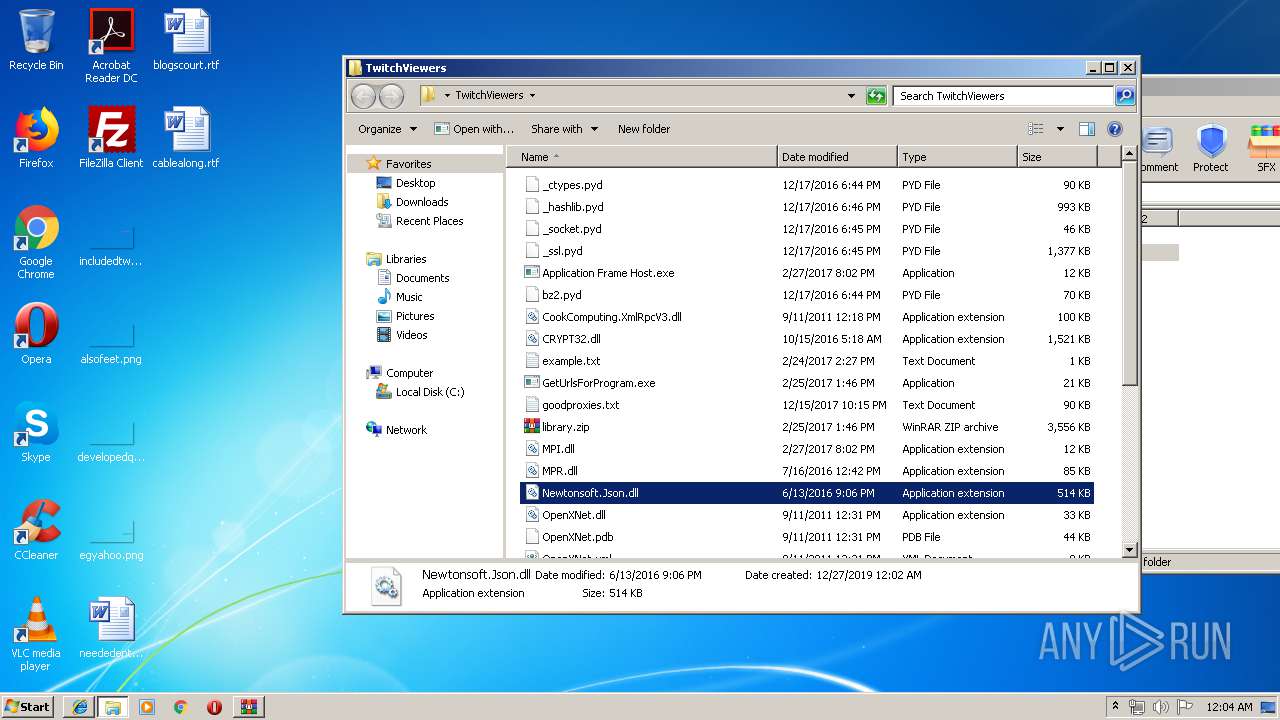Image resolution: width=1280 pixels, height=720 pixels.
Task: Select Favorites in navigation pane
Action: pos(408,164)
